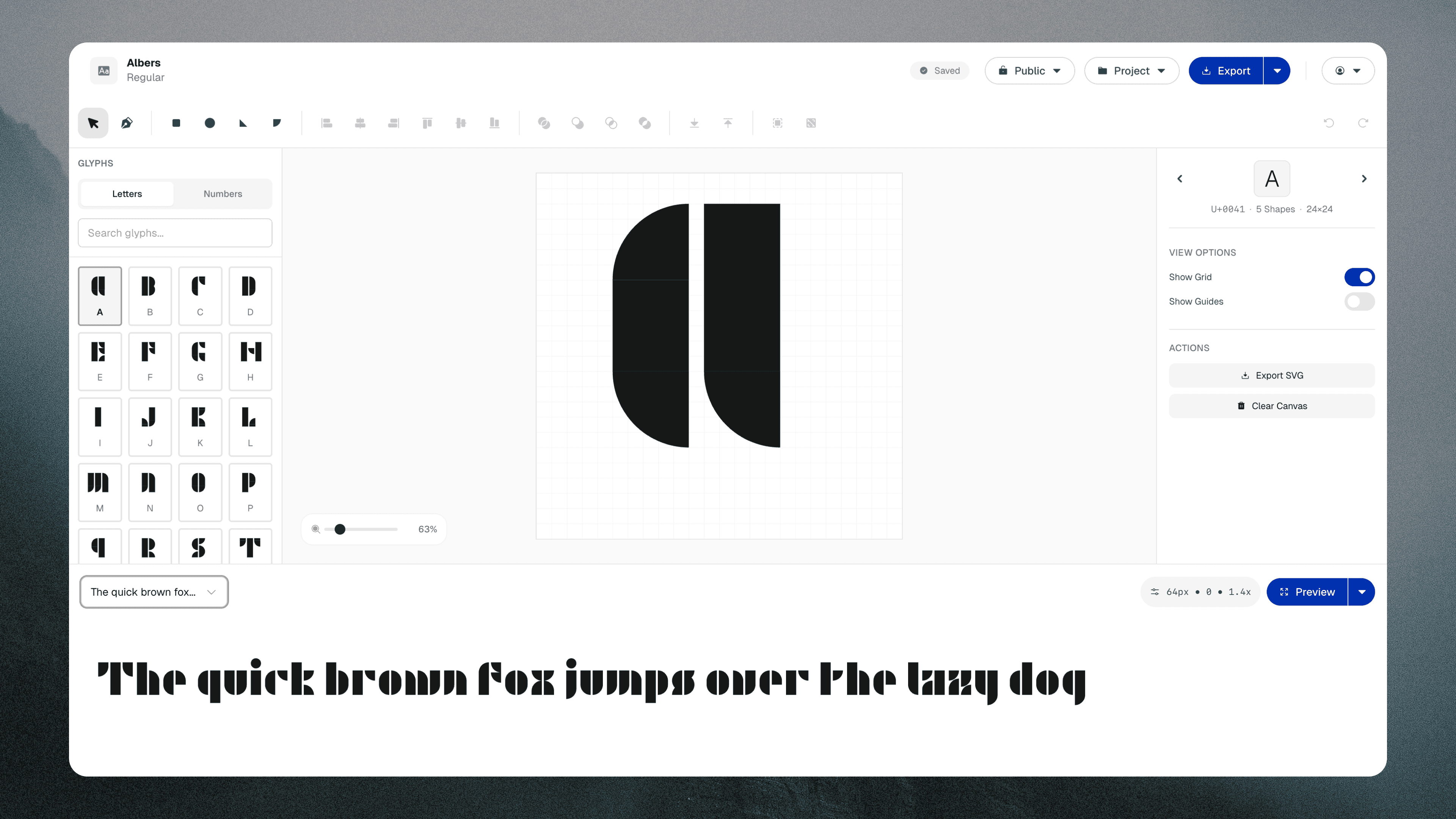Enable the Show Guides toggle

pos(1359,301)
